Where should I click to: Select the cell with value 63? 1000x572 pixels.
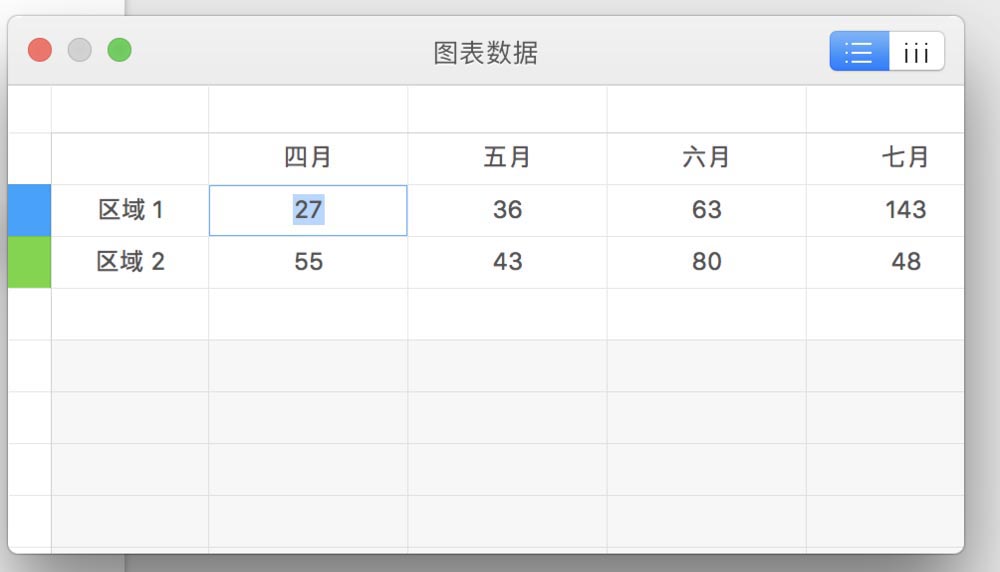(706, 210)
